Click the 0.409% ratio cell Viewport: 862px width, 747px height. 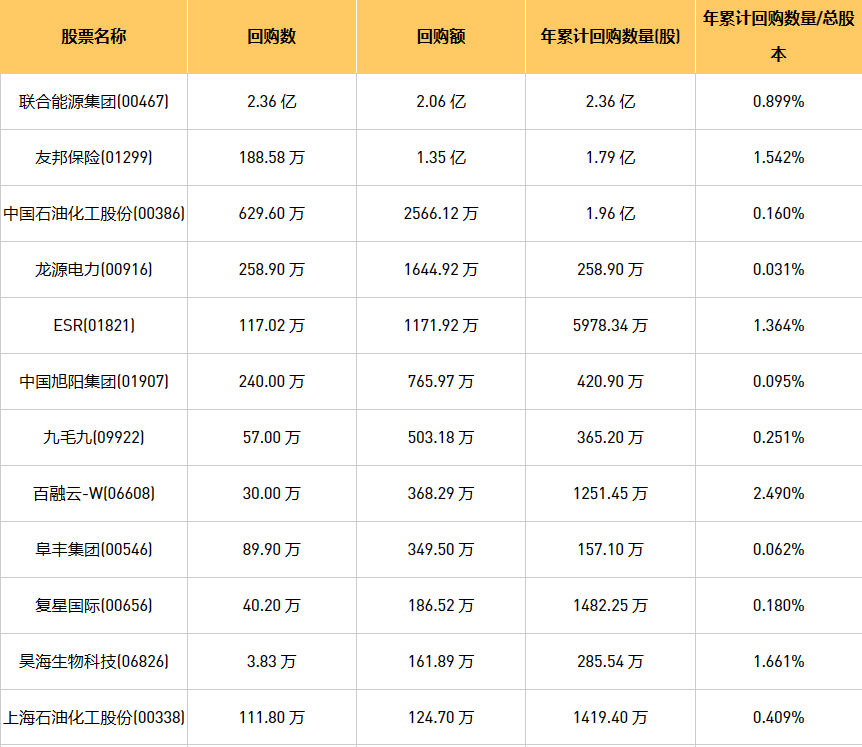click(778, 718)
